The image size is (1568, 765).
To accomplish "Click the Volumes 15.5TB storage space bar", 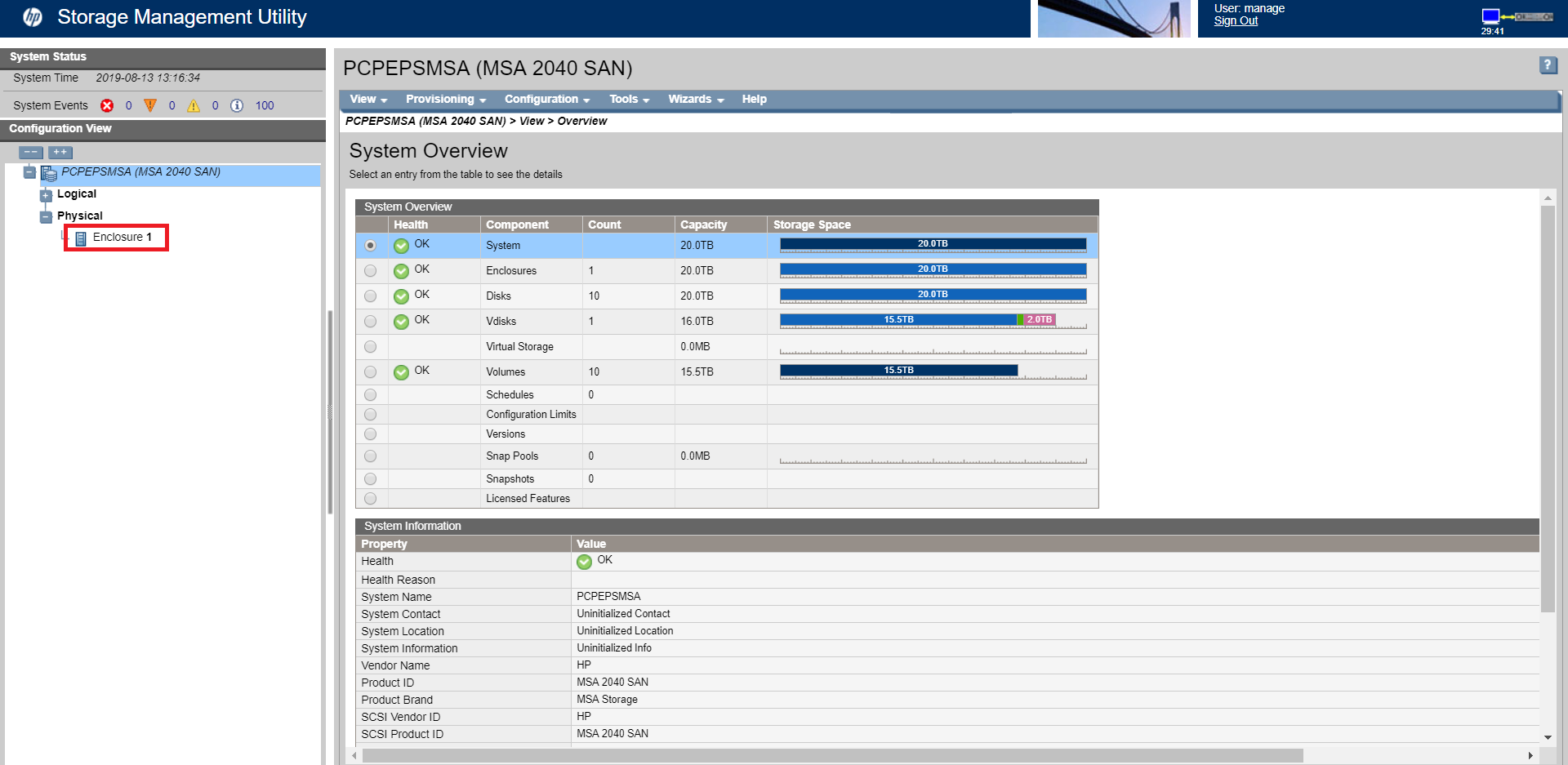I will (898, 371).
